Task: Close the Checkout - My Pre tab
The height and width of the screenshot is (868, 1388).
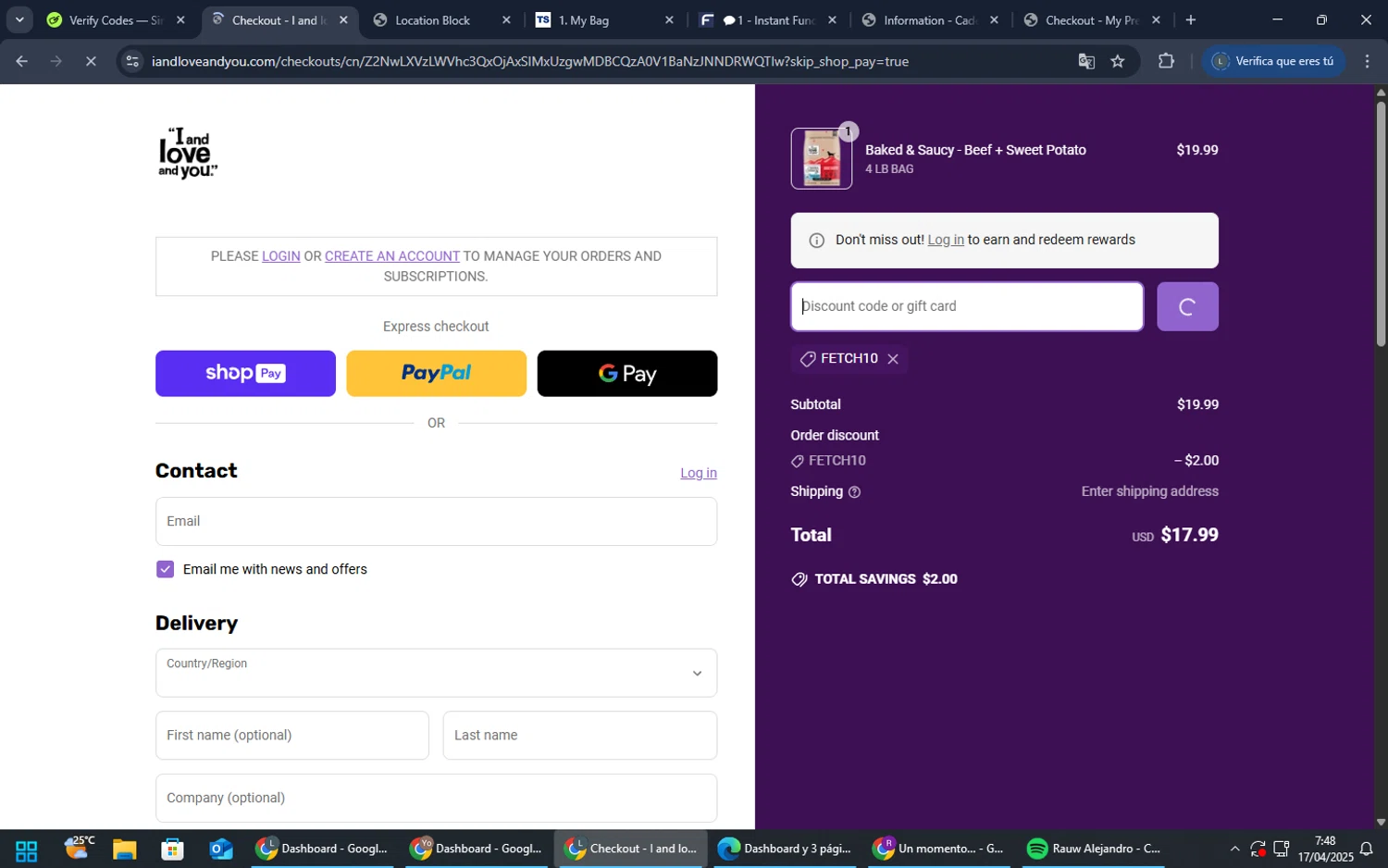Action: pos(1156,19)
